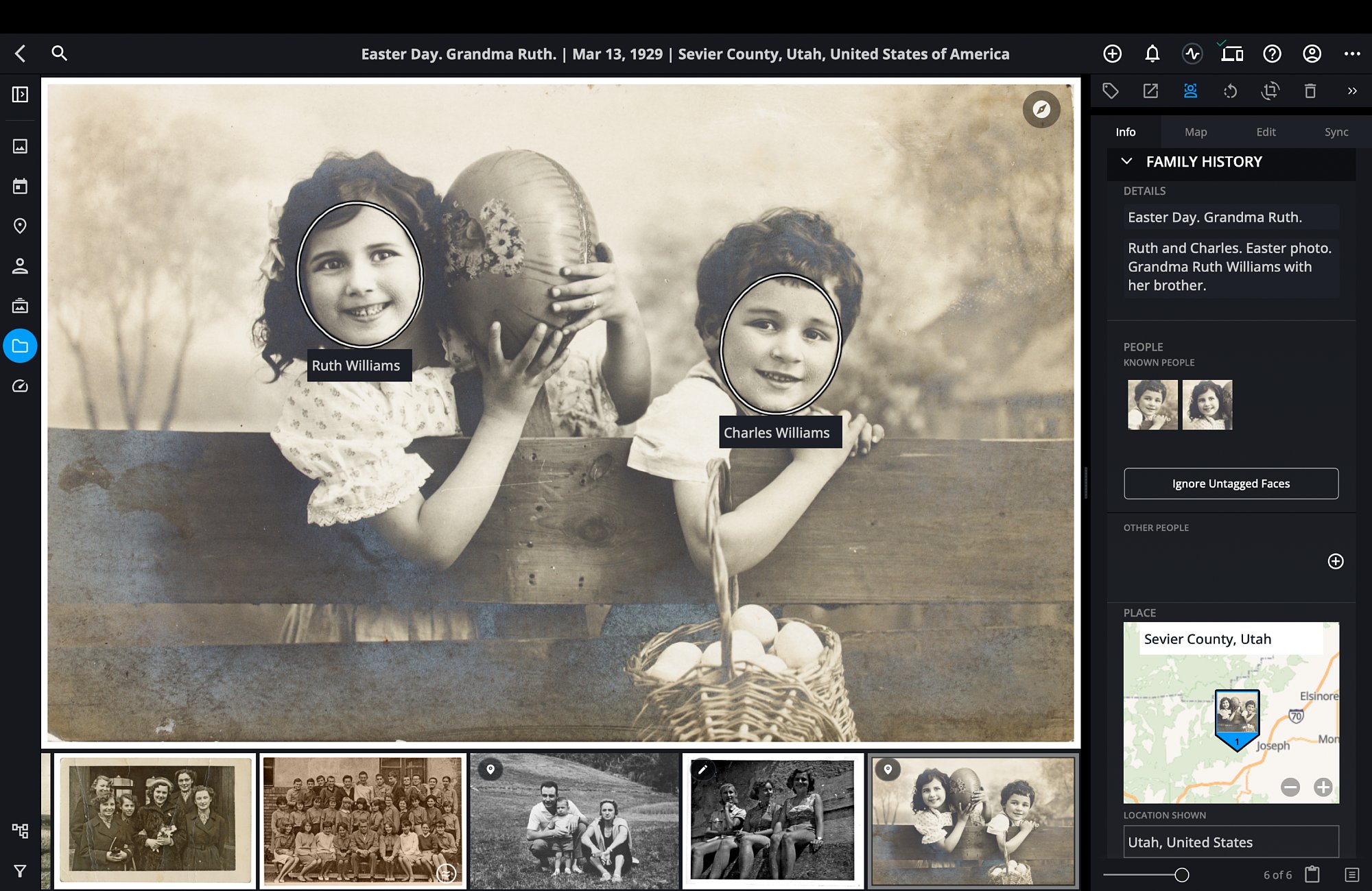Open the Easter photo thumbnail in filmstrip

point(973,821)
